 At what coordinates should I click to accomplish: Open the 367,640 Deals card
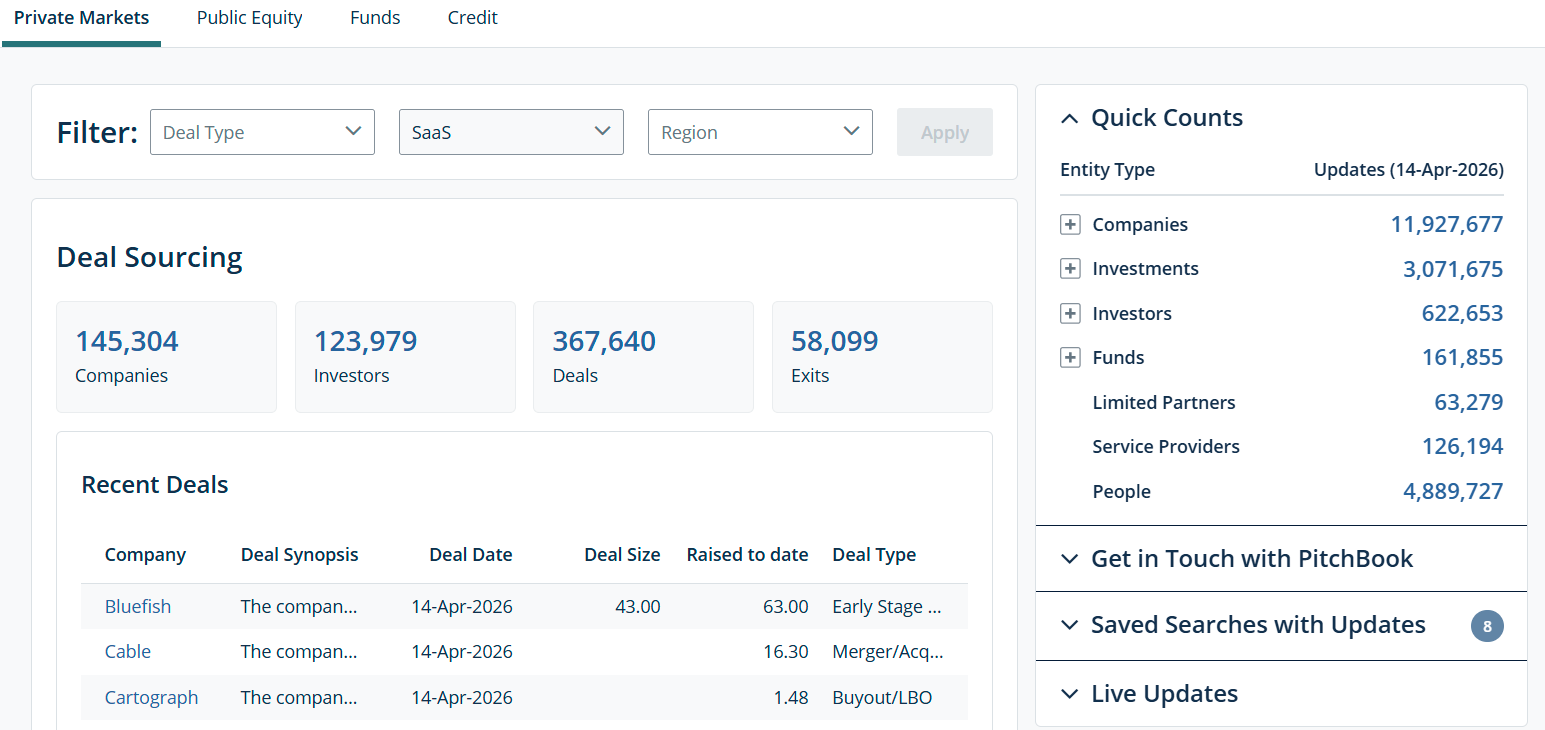[x=643, y=357]
